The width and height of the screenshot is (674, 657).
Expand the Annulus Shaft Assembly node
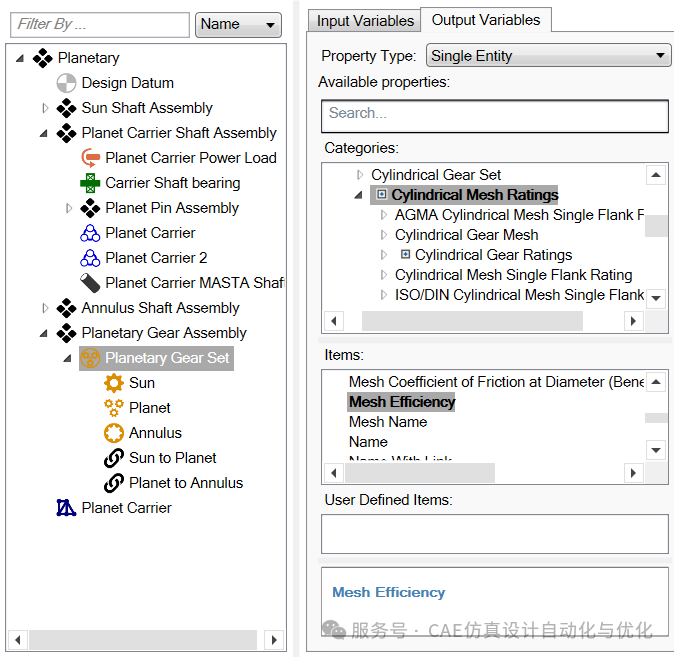click(x=45, y=308)
